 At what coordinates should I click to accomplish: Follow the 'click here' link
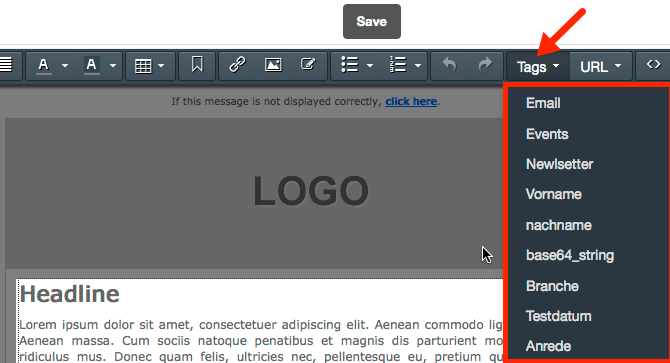(x=411, y=101)
